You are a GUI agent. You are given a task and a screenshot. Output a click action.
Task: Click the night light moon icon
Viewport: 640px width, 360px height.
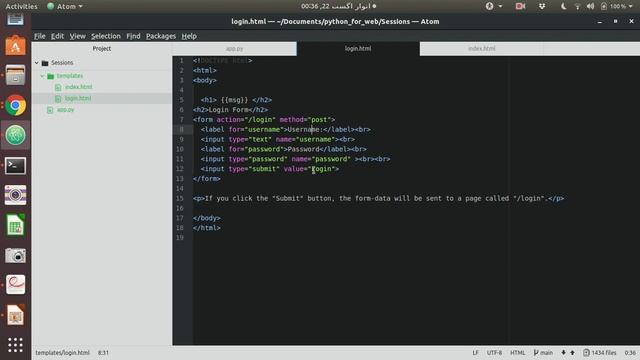pyautogui.click(x=563, y=6)
